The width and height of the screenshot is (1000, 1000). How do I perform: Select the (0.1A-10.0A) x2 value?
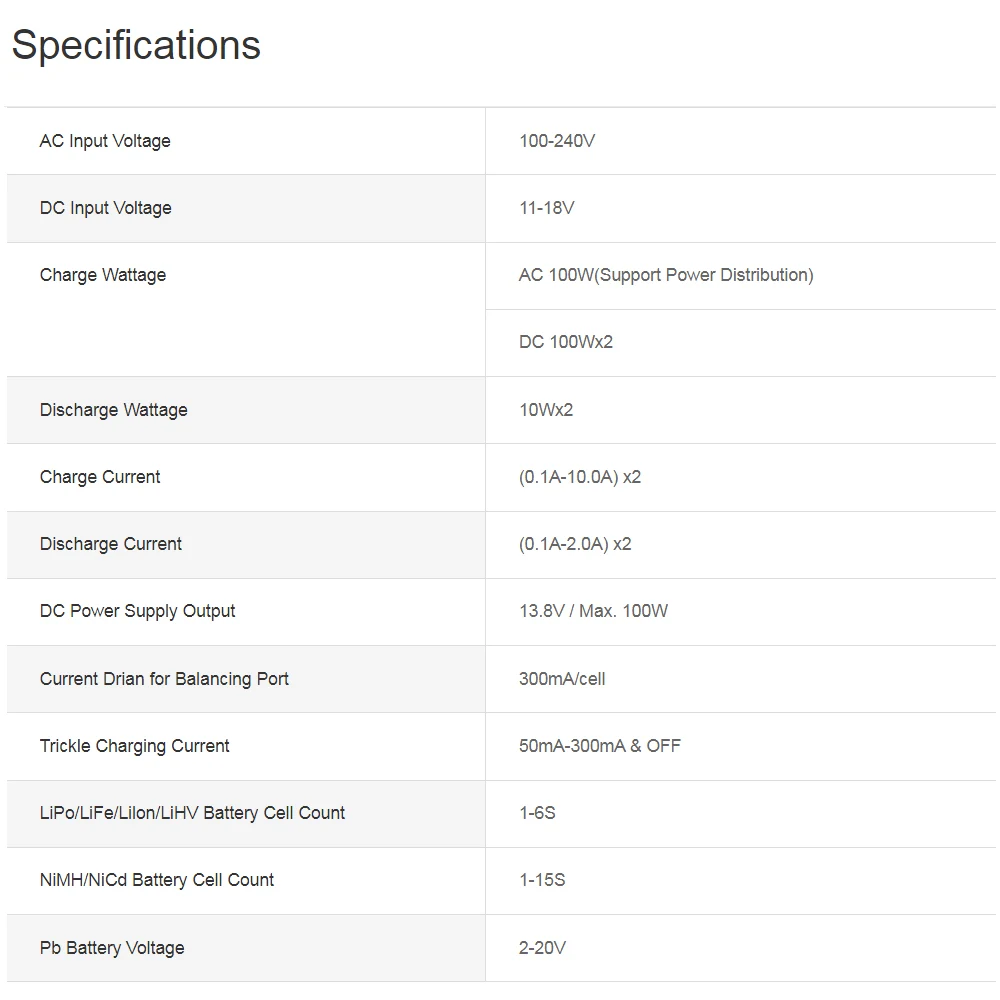coord(580,477)
